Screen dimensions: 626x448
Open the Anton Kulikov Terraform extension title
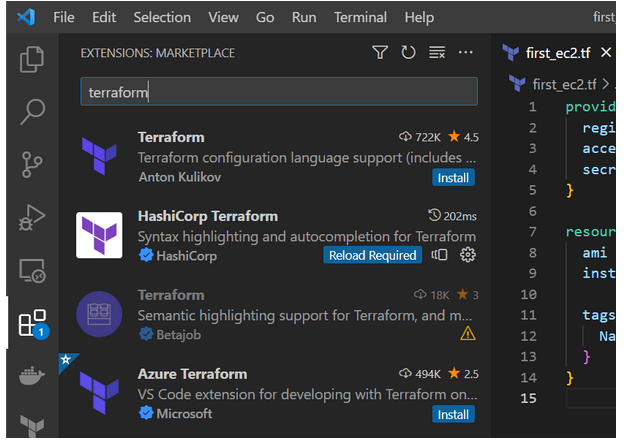pyautogui.click(x=171, y=137)
